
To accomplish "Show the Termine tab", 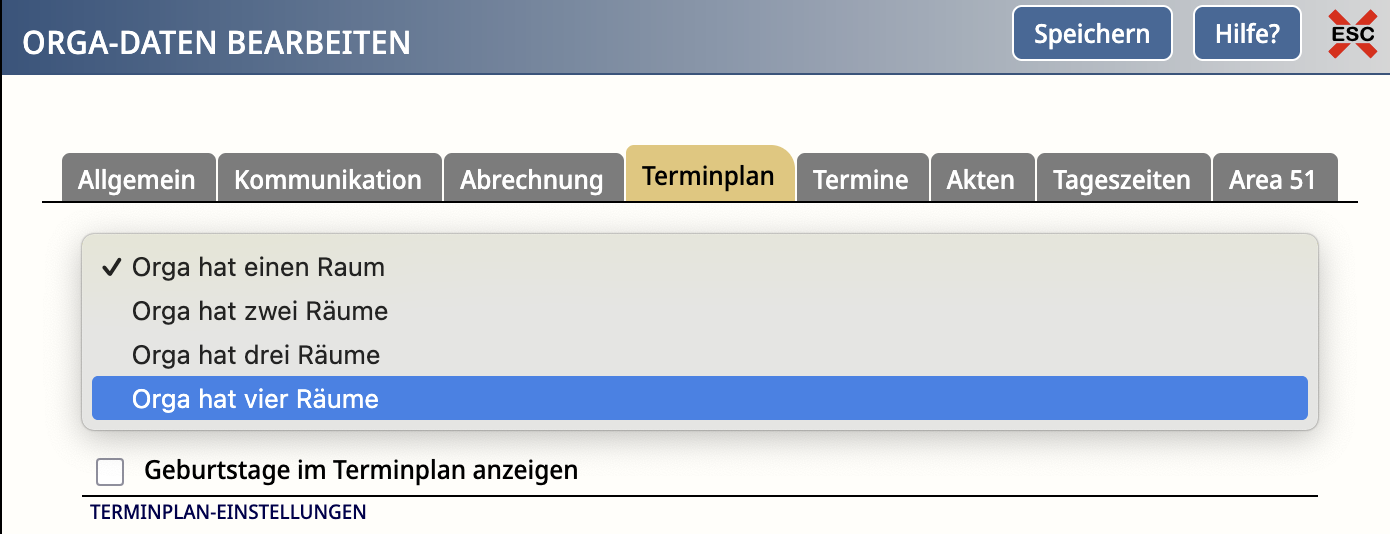I will point(862,179).
